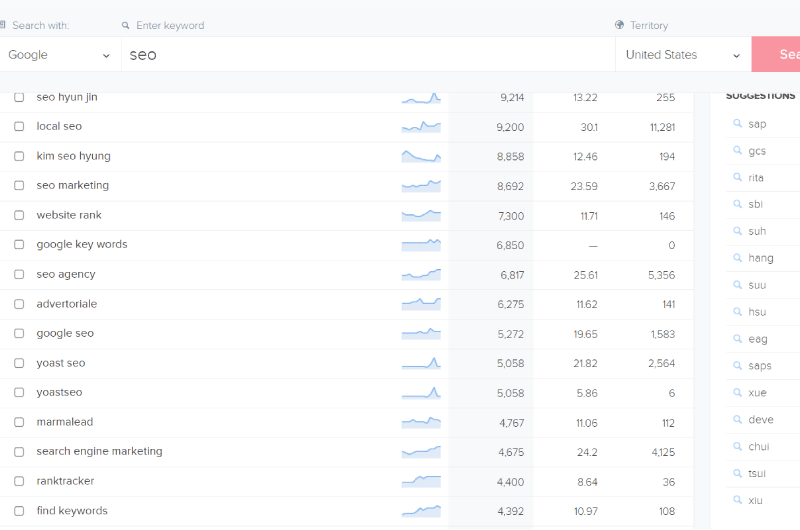This screenshot has width=800, height=530.
Task: Click search icon beside 'chui' suggestion
Action: click(737, 446)
